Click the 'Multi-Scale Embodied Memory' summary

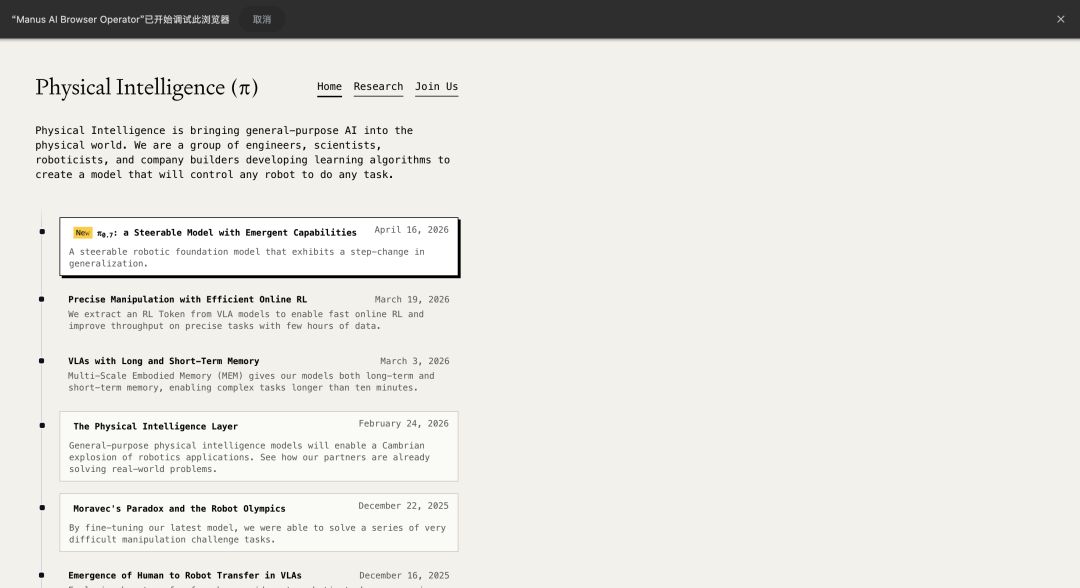[x=251, y=381]
